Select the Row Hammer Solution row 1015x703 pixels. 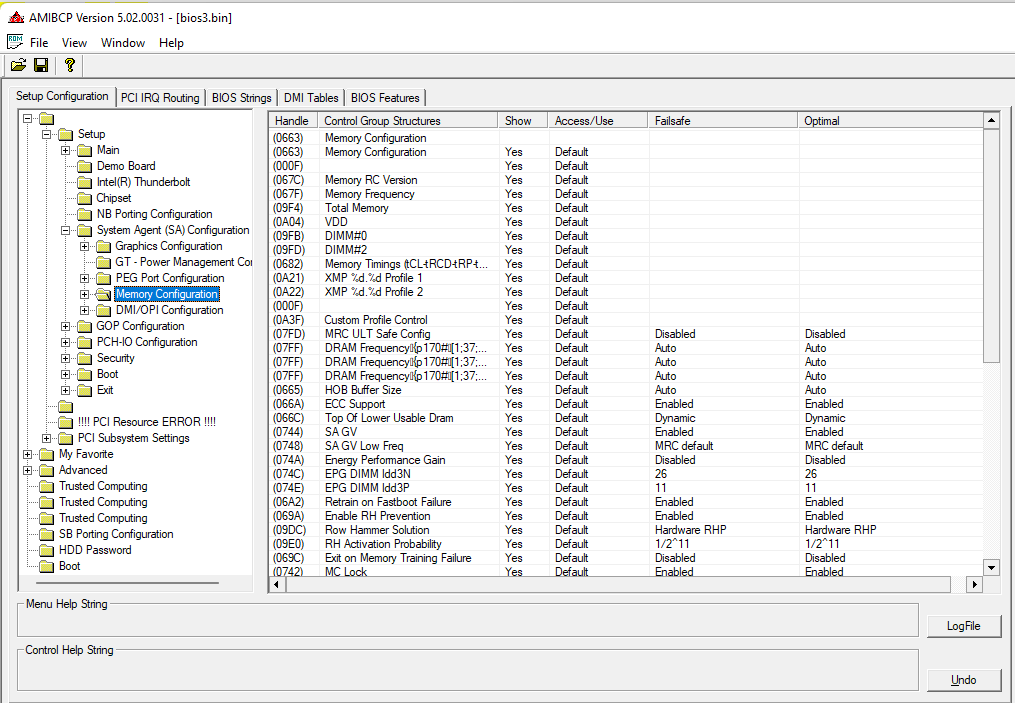click(x=625, y=530)
